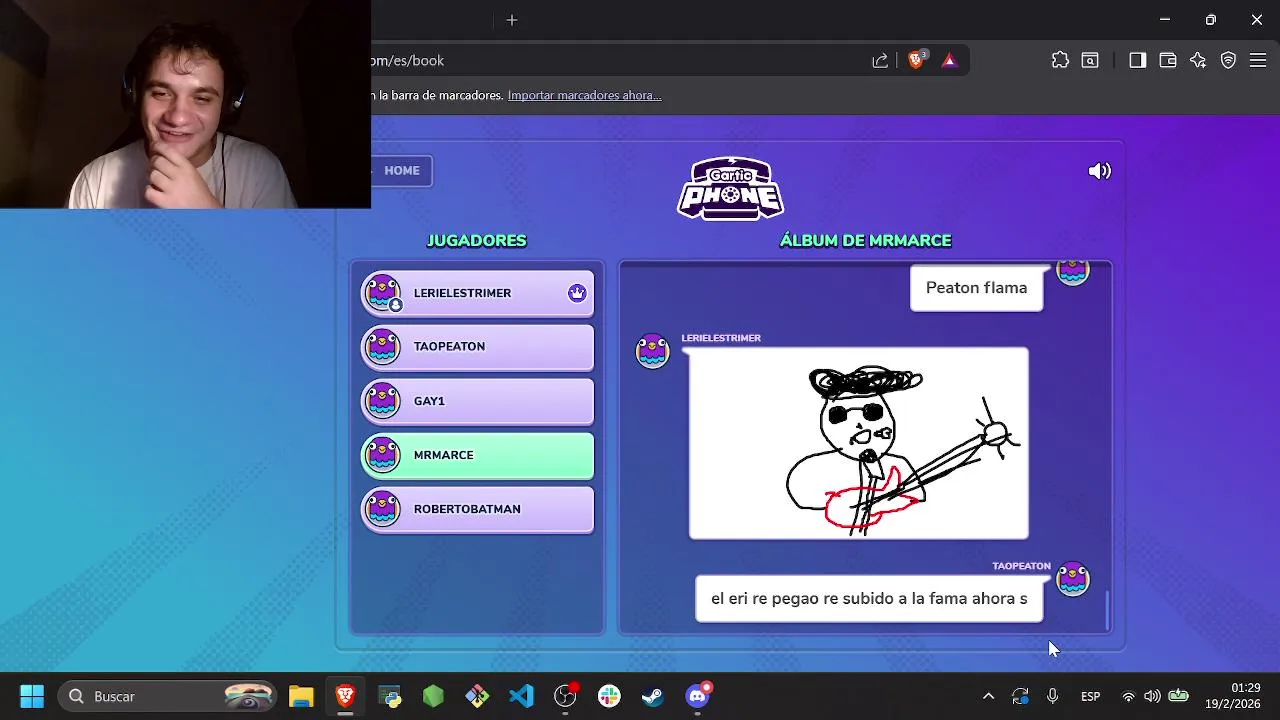
Task: Select player GAY1 in the players list
Action: [x=477, y=401]
